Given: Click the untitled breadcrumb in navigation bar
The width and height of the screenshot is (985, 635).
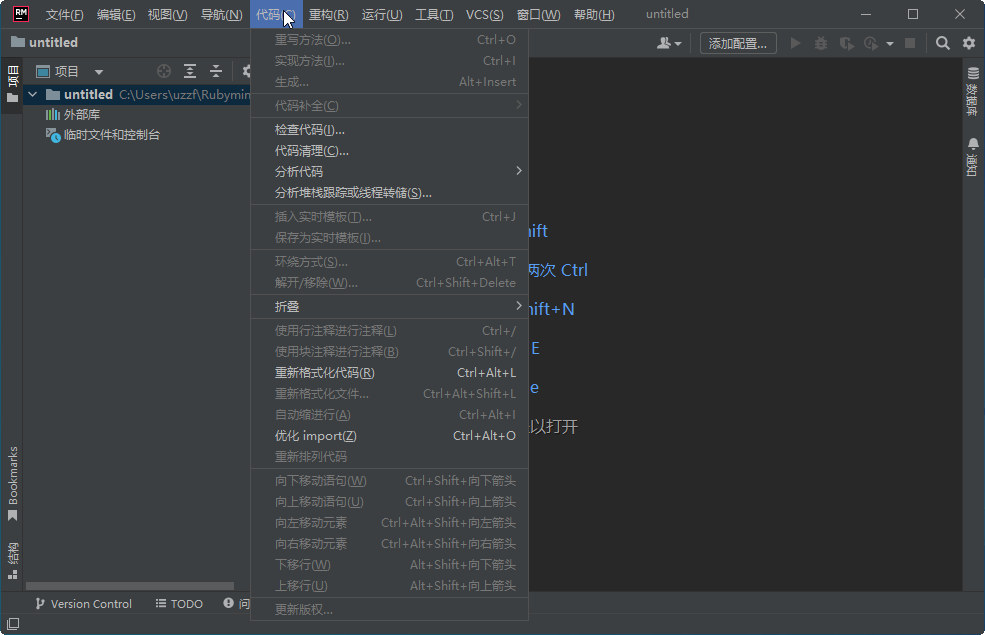Looking at the screenshot, I should [45, 43].
